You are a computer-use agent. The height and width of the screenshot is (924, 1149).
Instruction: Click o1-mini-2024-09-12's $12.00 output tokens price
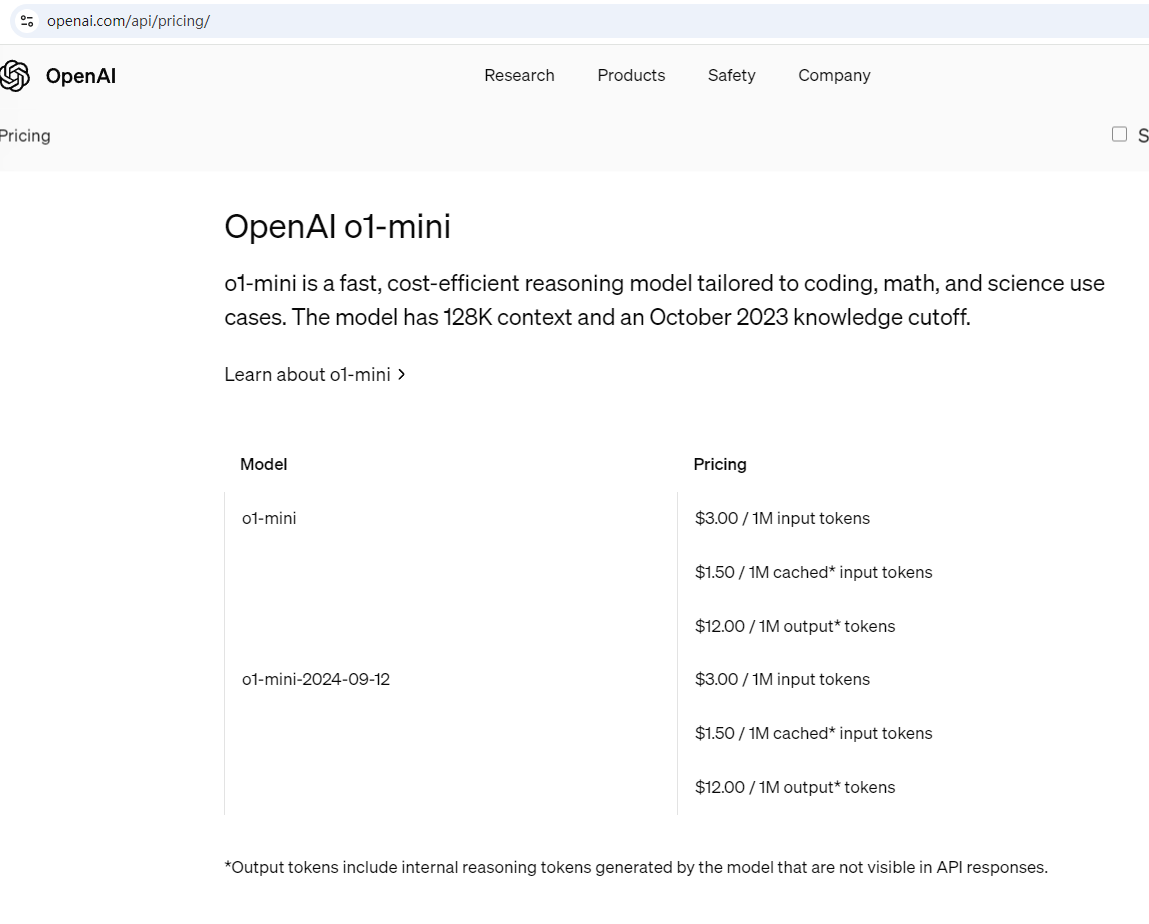tap(795, 788)
